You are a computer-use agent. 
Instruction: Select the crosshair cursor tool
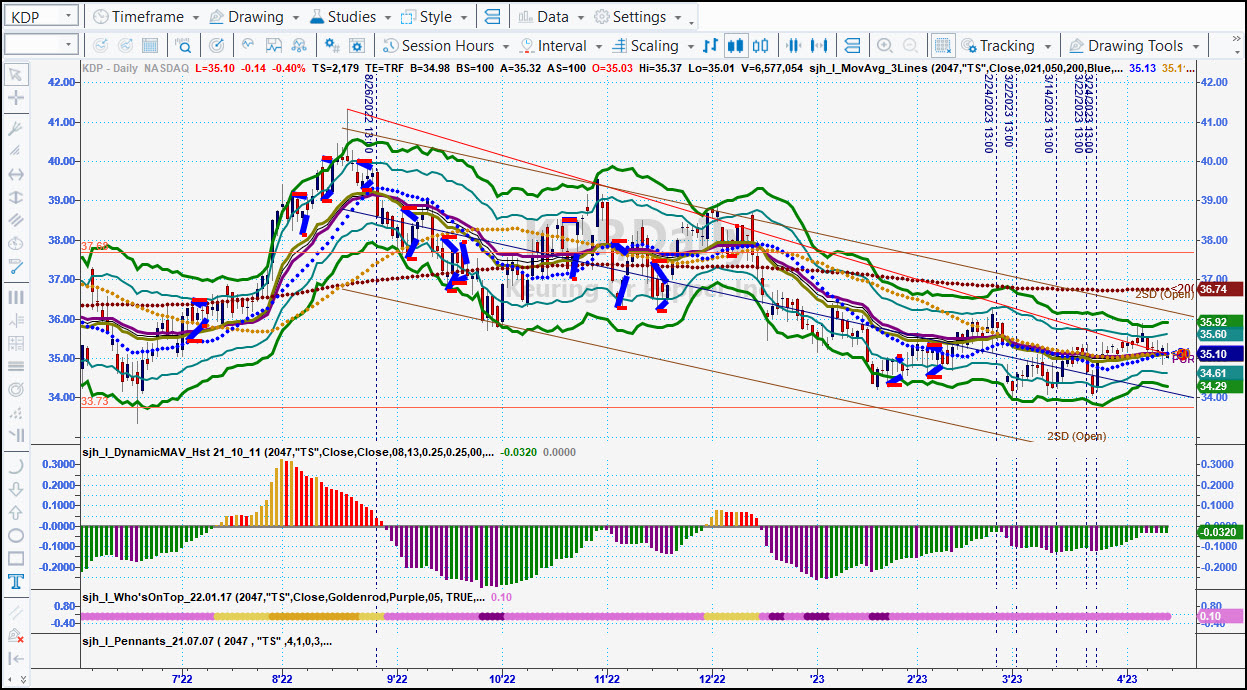click(16, 98)
